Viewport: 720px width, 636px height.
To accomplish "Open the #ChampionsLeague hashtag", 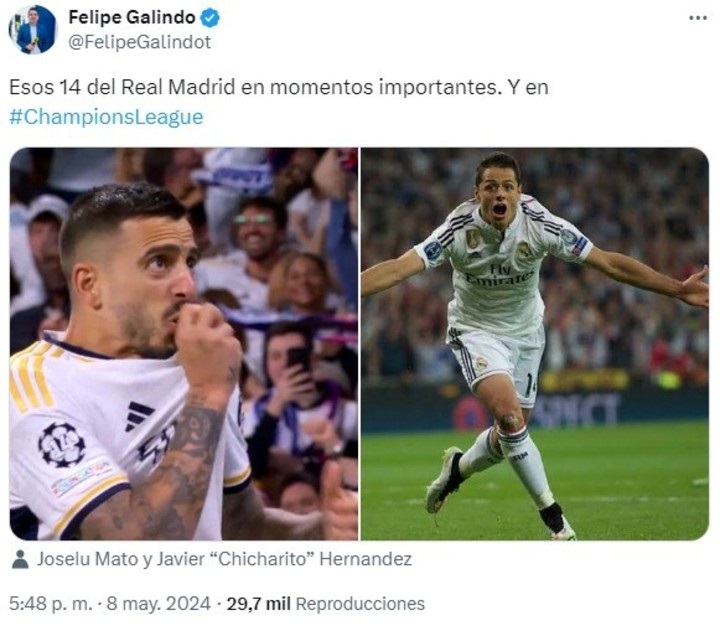I will pyautogui.click(x=106, y=117).
